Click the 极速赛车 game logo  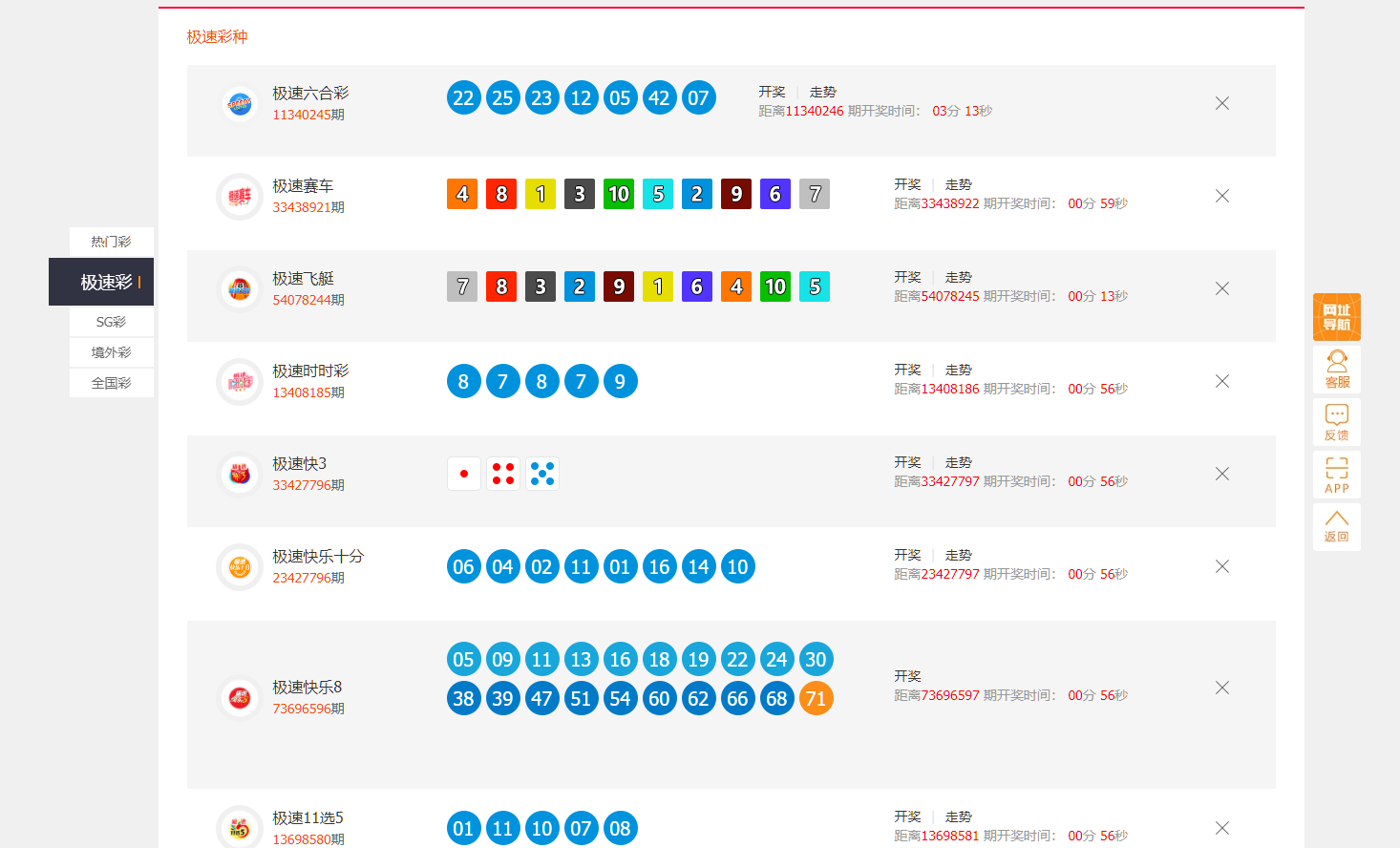coord(239,196)
